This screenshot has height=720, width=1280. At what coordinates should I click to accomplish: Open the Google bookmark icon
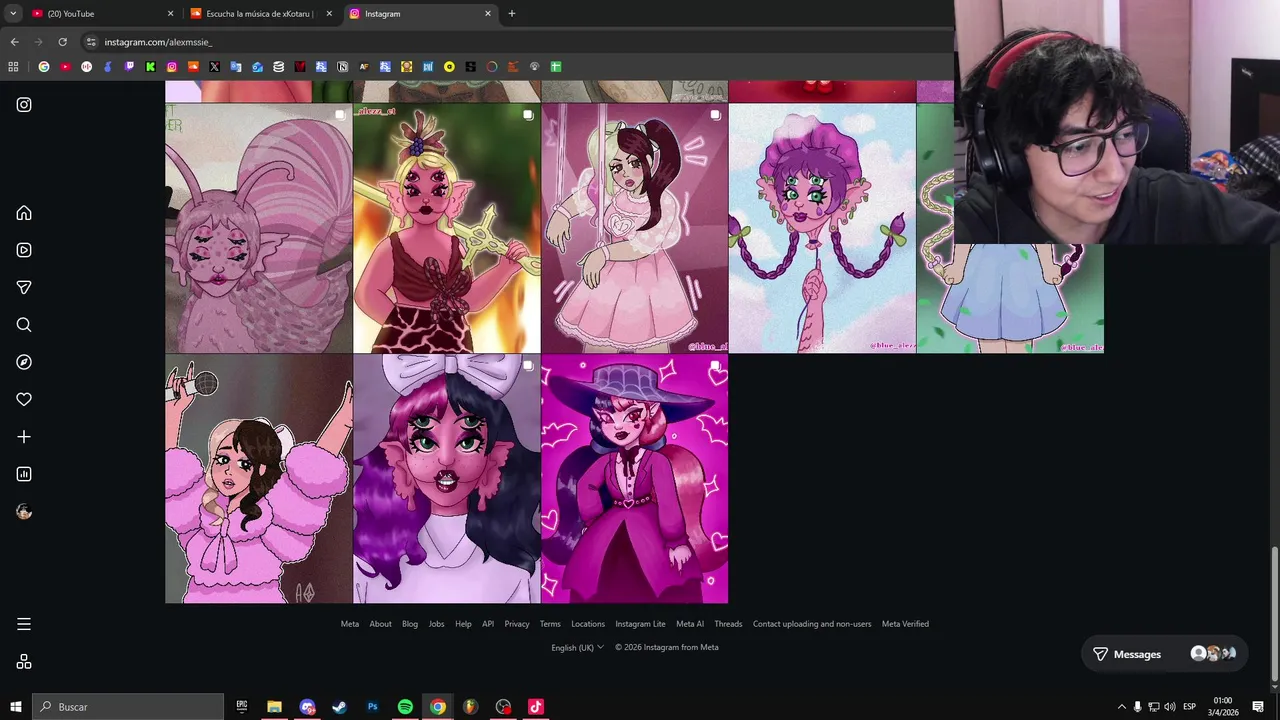[x=43, y=67]
